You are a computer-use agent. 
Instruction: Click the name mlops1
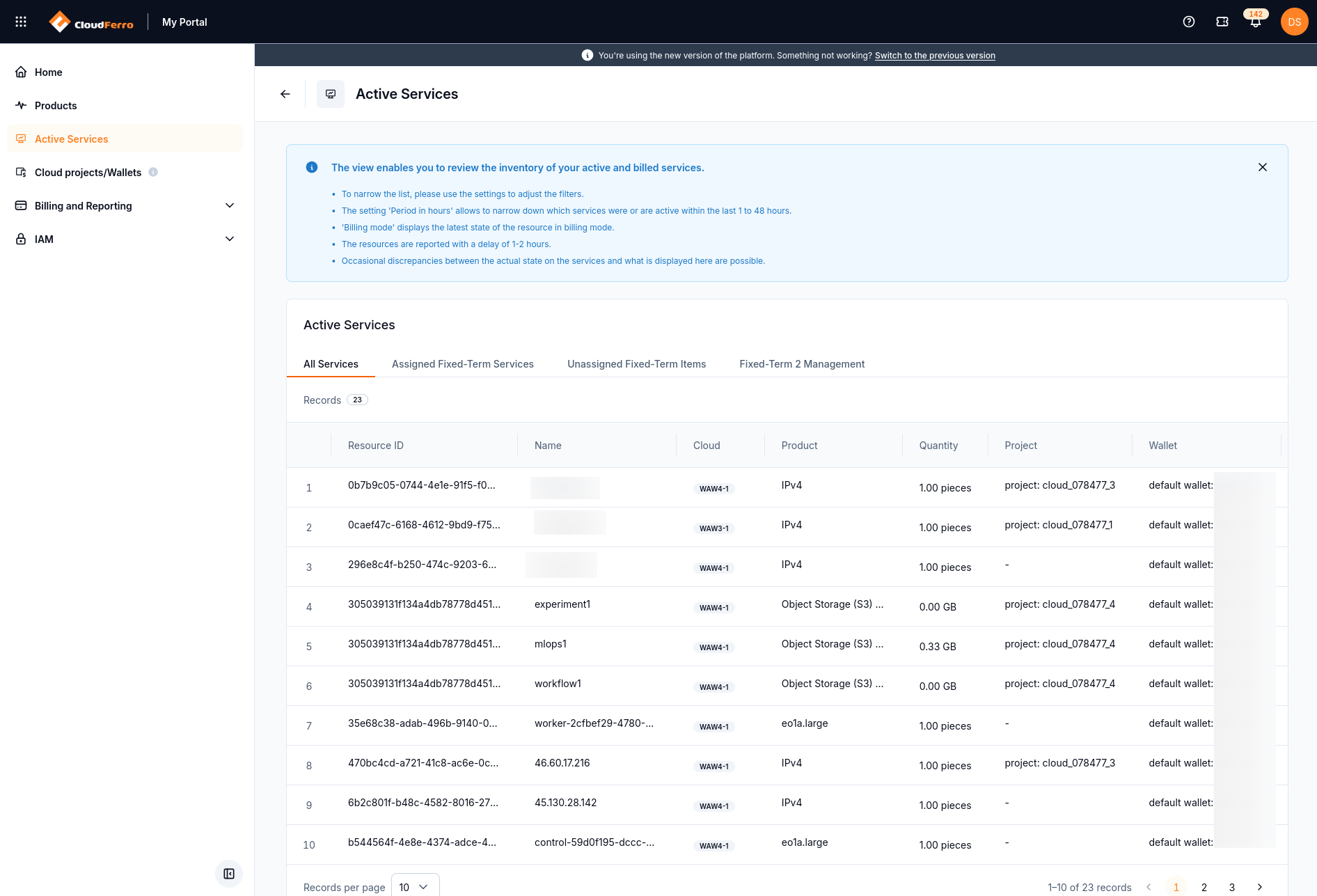pyautogui.click(x=551, y=644)
